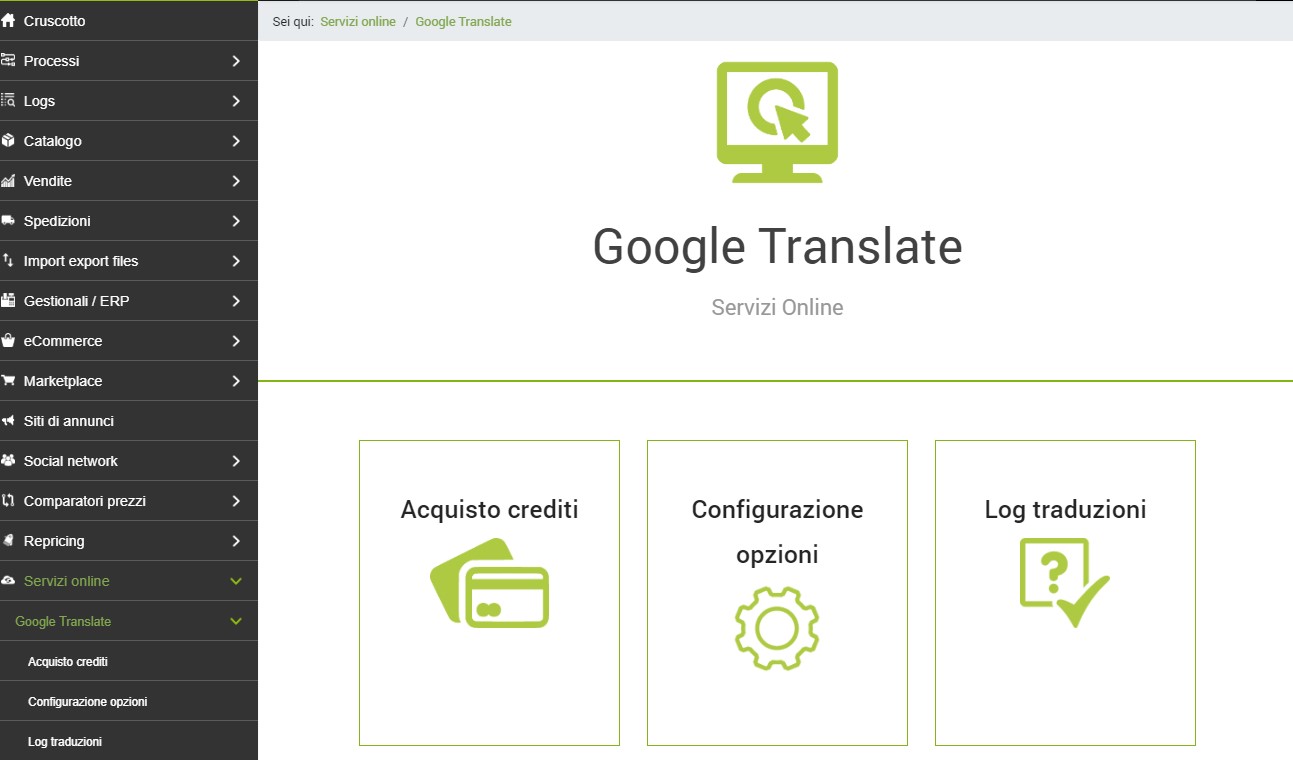Screen dimensions: 1293x760
Task: Select Log traduzioni sidebar submenu item
Action: [x=65, y=742]
